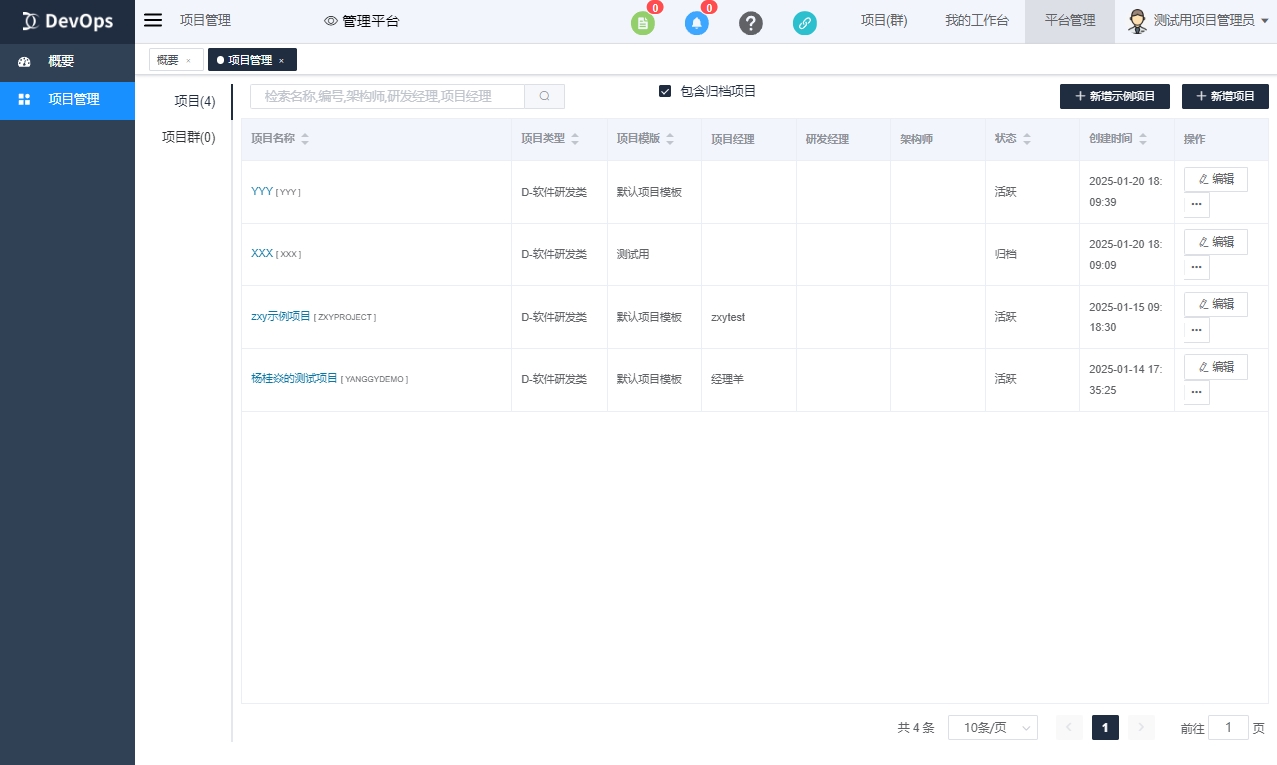Click the search magnifier button
Image resolution: width=1277 pixels, height=765 pixels.
[545, 96]
